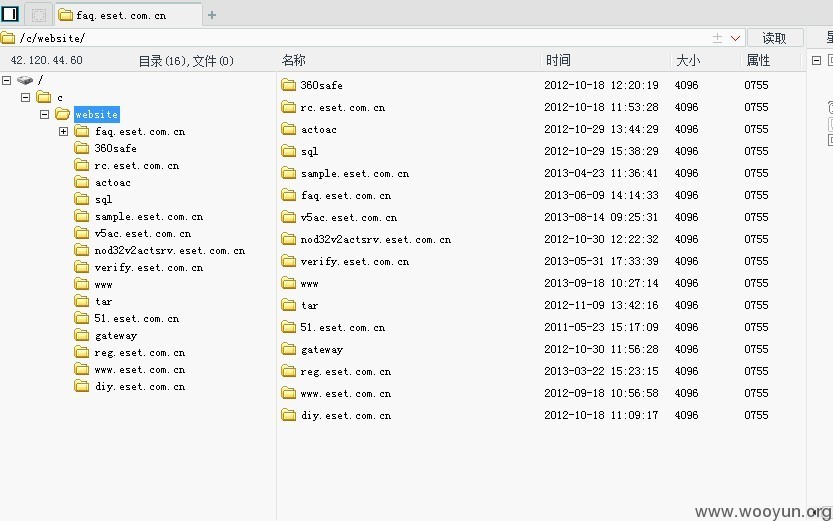This screenshot has height=521, width=833.
Task: Collapse the website folder tree node
Action: coord(45,114)
